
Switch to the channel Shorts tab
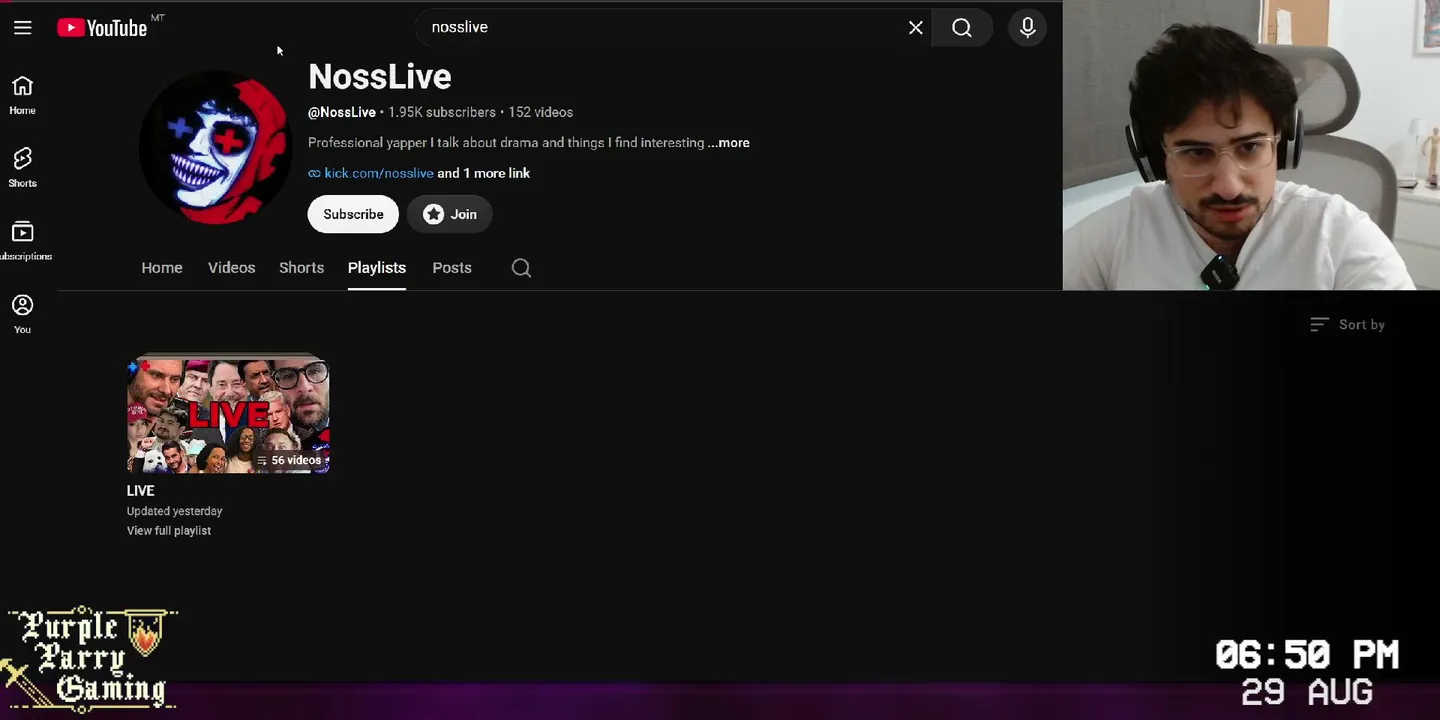click(301, 268)
